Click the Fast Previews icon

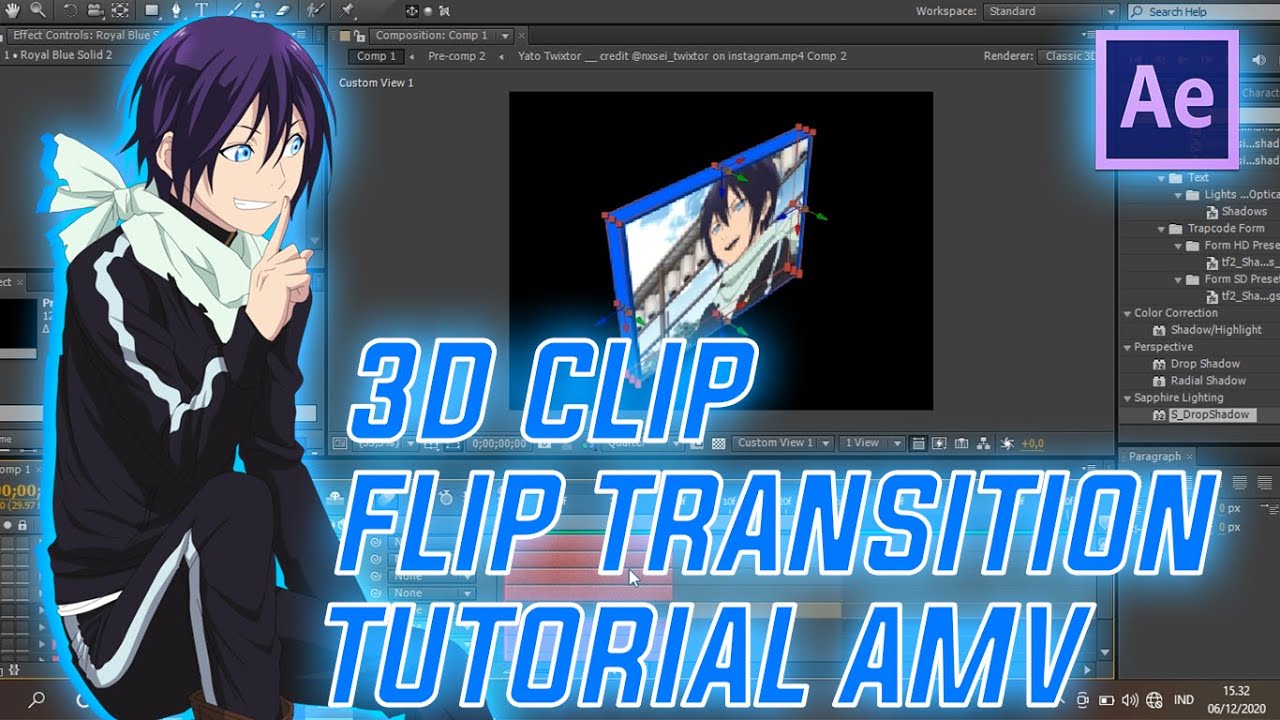tap(940, 443)
